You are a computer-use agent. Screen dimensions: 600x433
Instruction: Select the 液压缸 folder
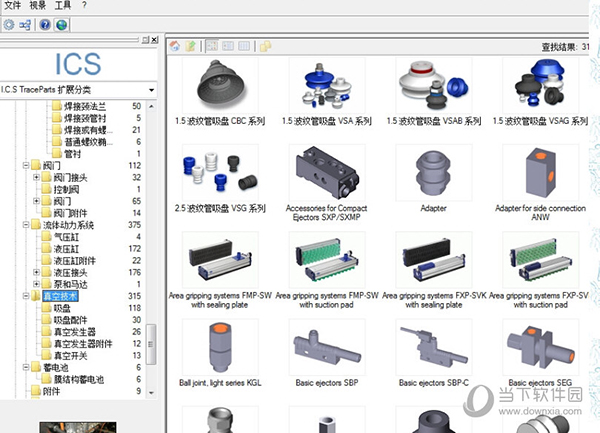[67, 249]
